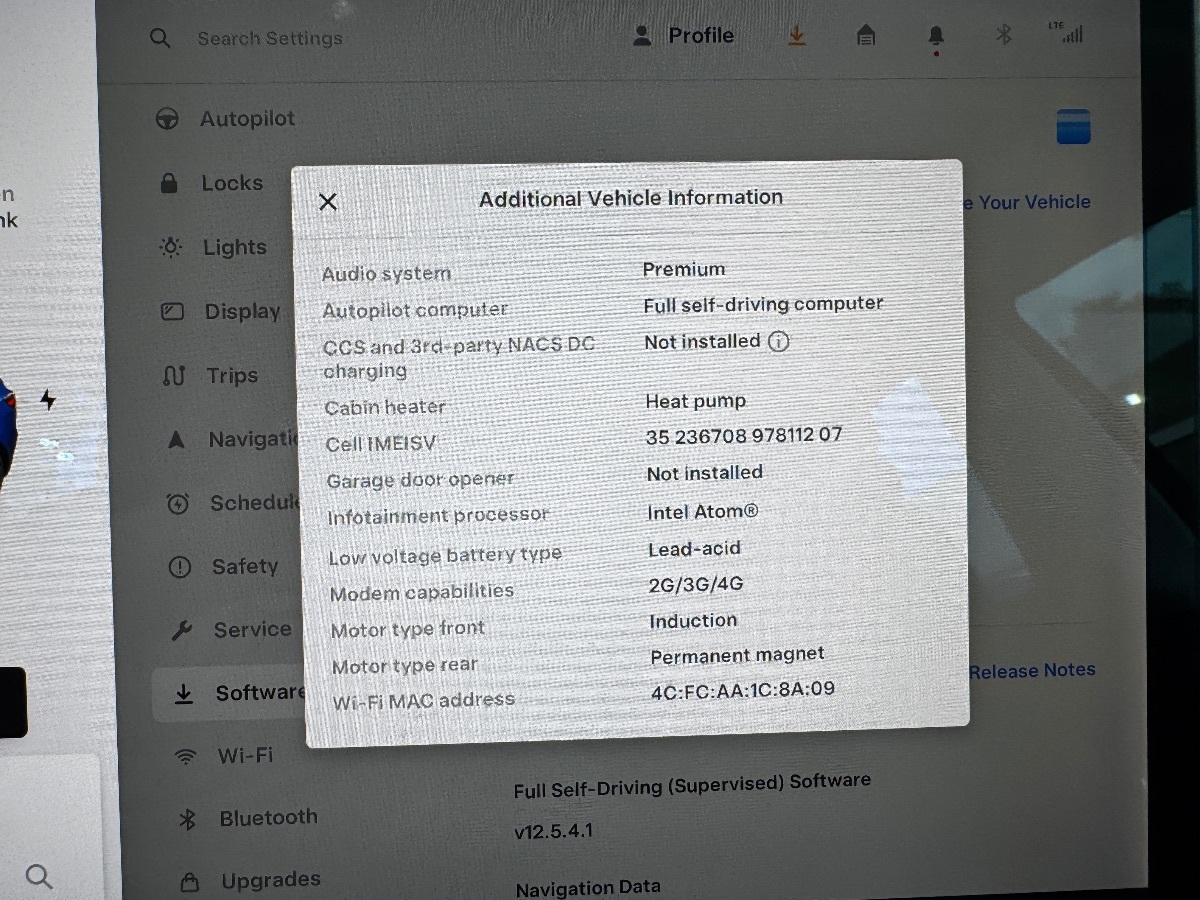Screen dimensions: 1200x900
Task: Click the Autopilot steering wheel icon
Action: (x=167, y=119)
